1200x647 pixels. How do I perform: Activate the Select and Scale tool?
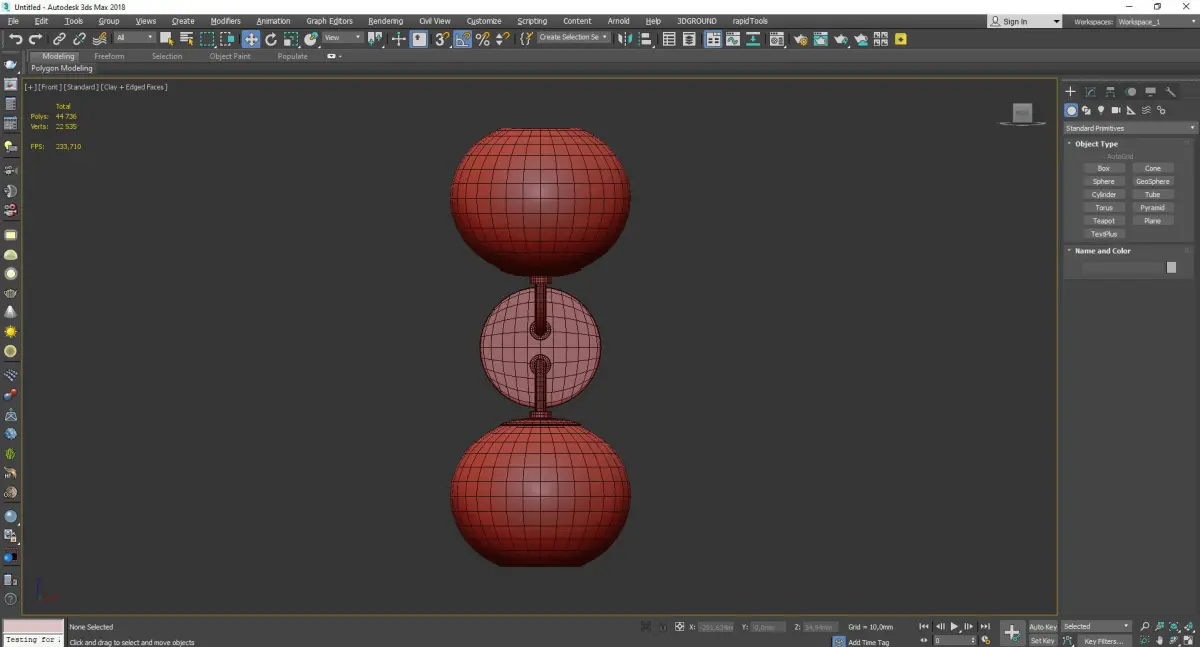point(290,39)
